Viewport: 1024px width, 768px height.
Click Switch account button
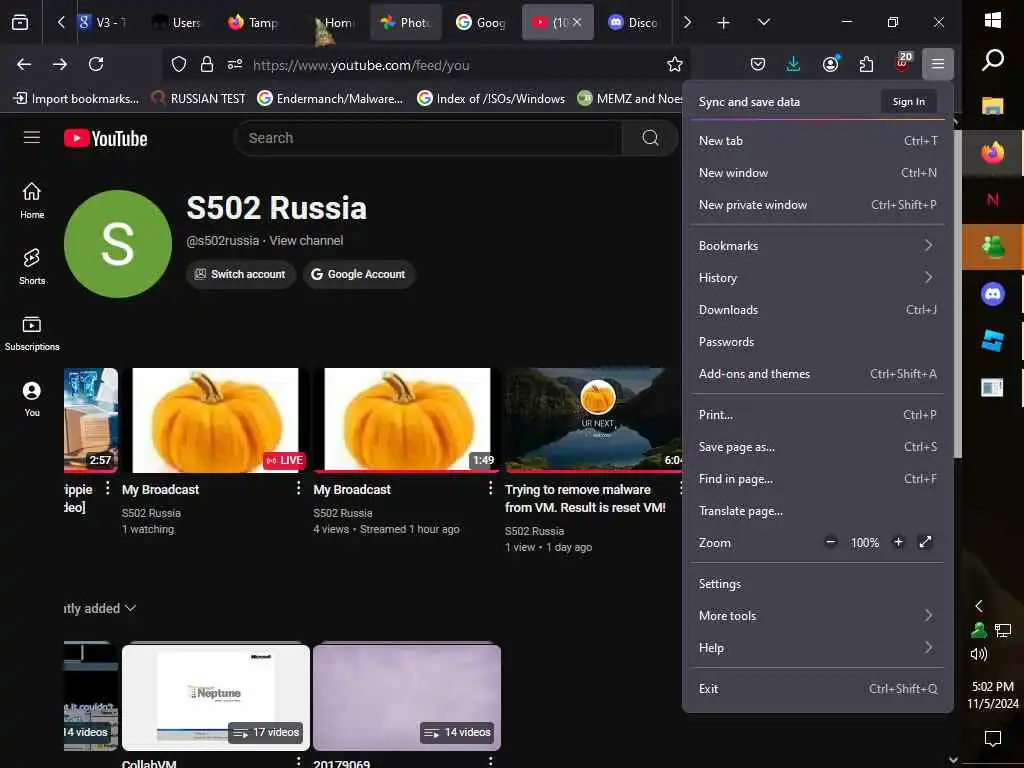click(240, 274)
